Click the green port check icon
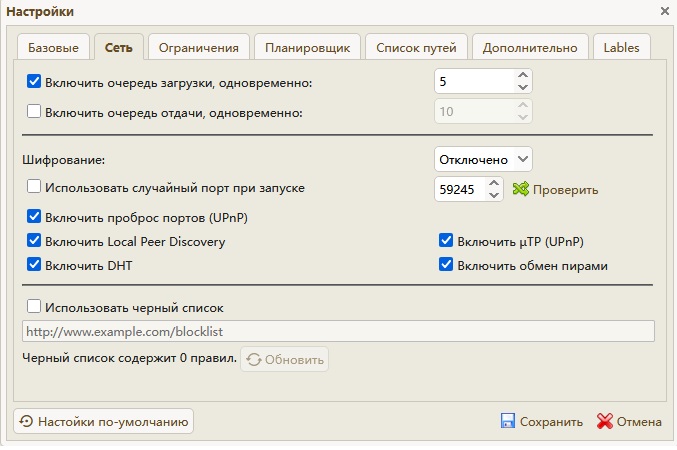 pos(521,189)
